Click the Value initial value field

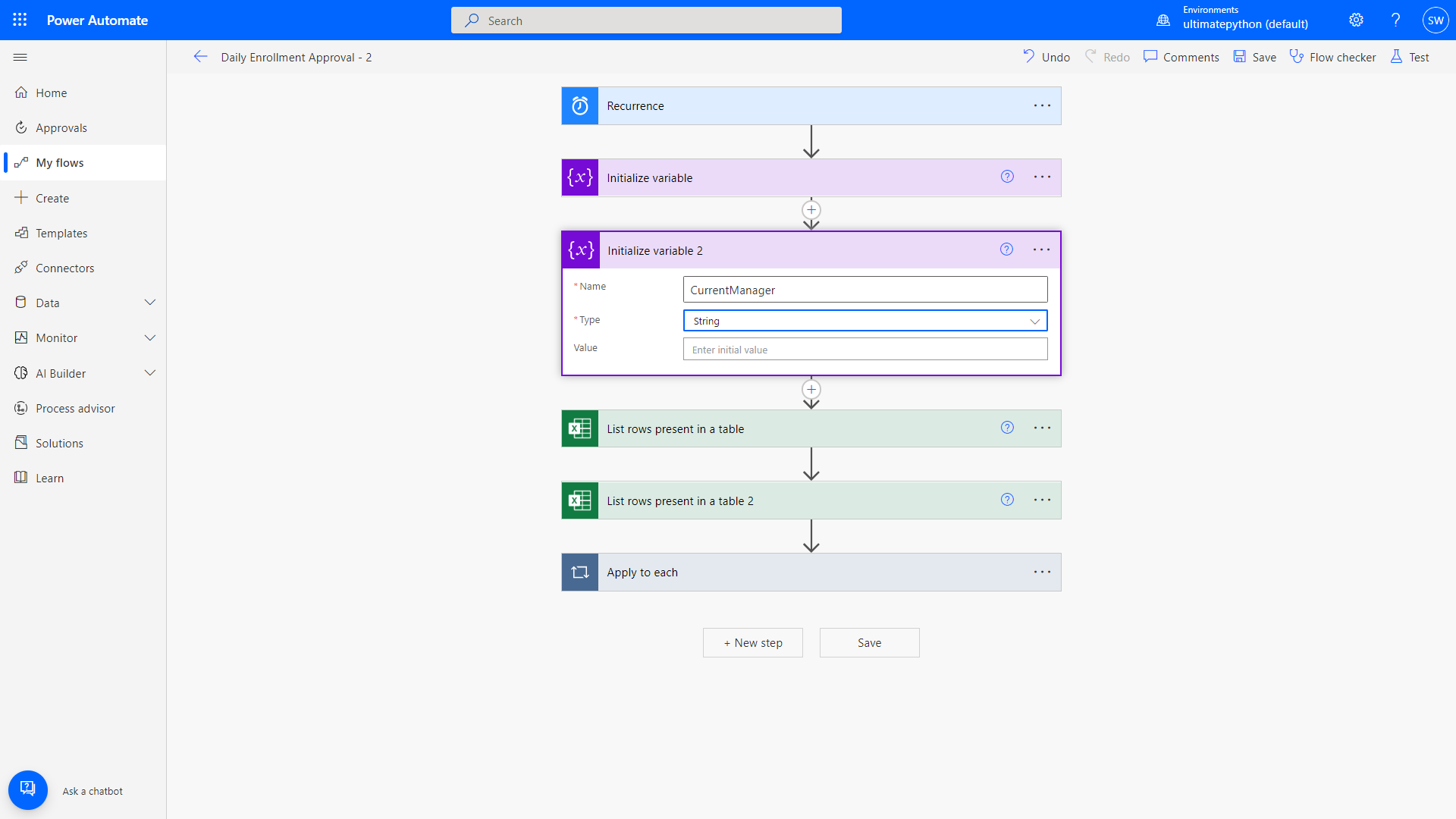865,349
